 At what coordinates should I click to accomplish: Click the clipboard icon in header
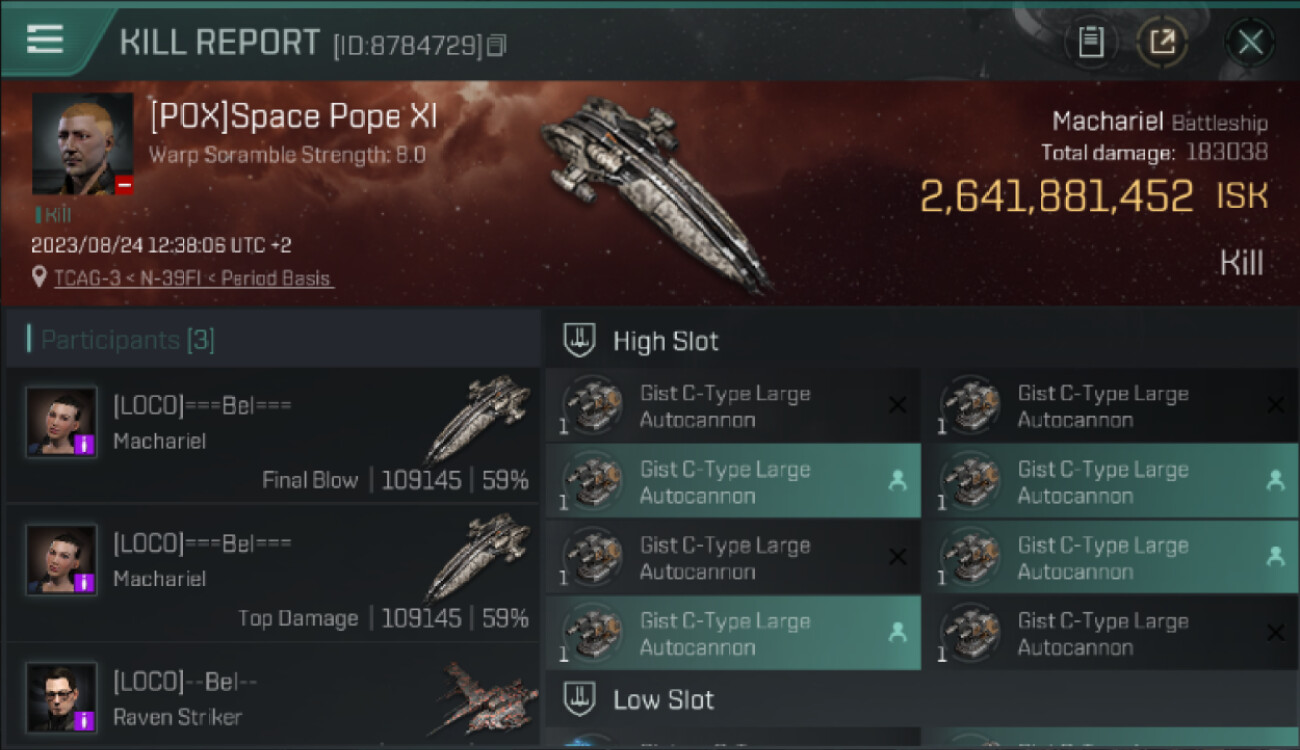(x=1090, y=42)
